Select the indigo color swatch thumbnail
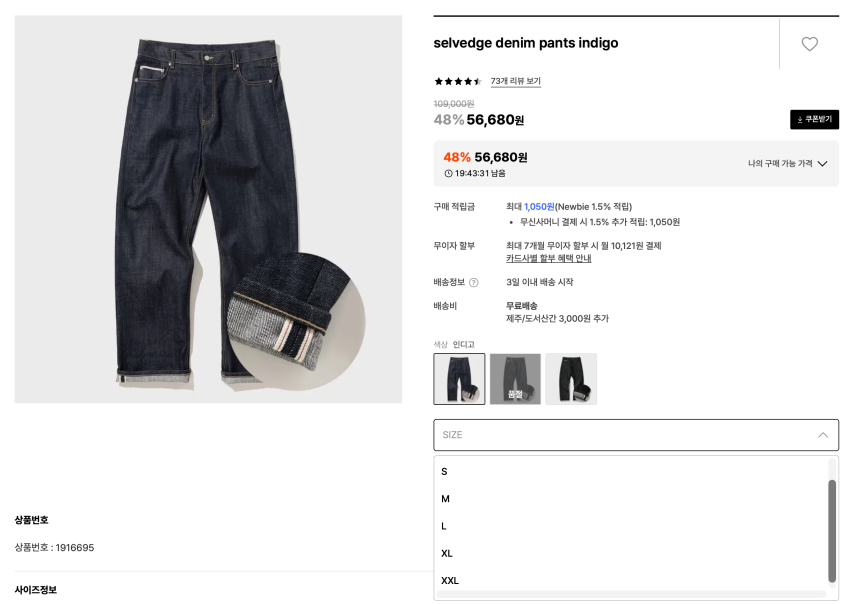Image resolution: width=849 pixels, height=605 pixels. pyautogui.click(x=459, y=379)
